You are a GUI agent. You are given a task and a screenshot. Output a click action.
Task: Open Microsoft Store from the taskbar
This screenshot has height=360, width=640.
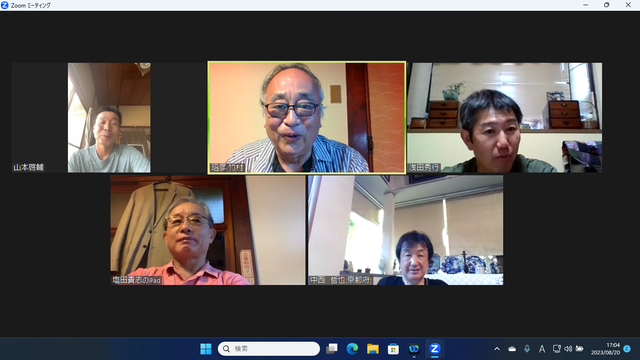click(393, 349)
